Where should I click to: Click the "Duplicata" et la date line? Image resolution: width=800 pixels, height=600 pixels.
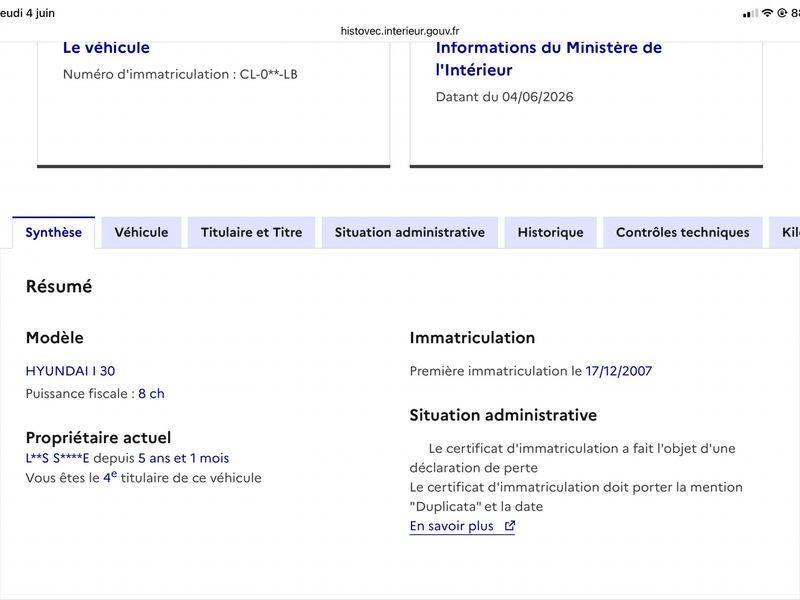coord(476,507)
